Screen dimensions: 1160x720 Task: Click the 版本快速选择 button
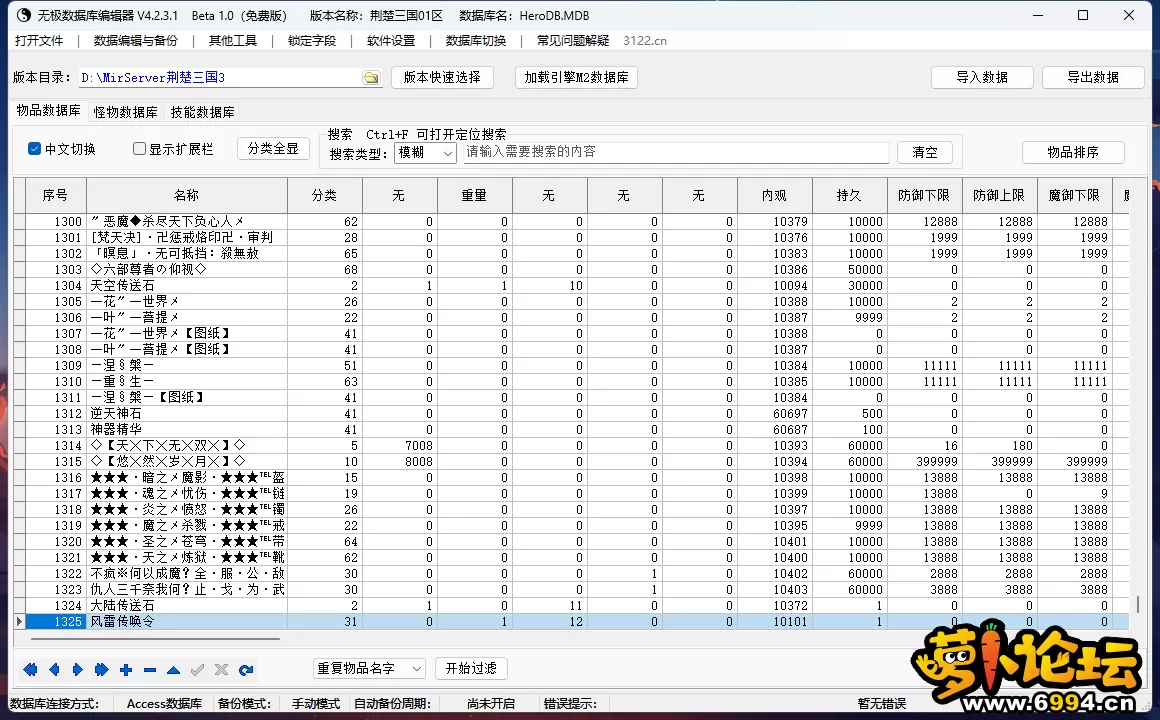point(442,78)
